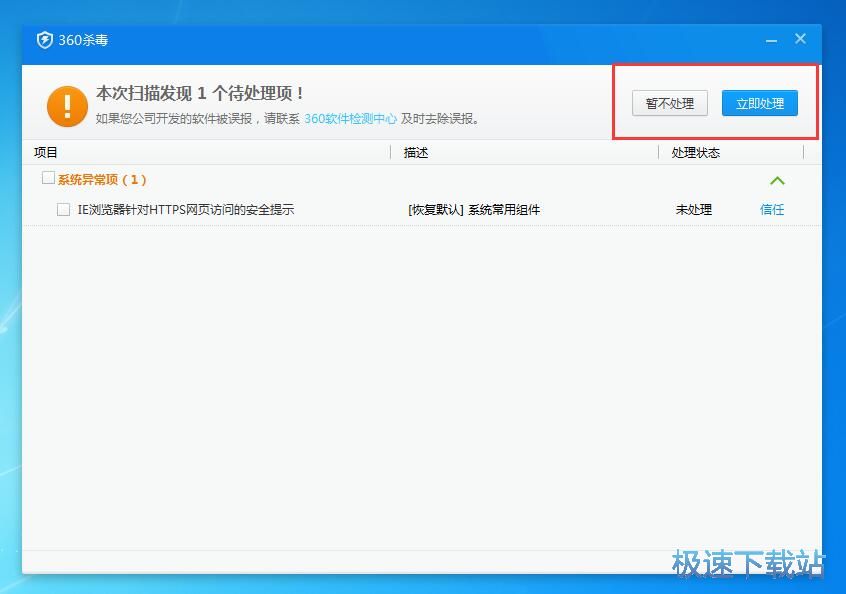
Task: Check the 系统异常项 group checkbox
Action: coord(48,178)
